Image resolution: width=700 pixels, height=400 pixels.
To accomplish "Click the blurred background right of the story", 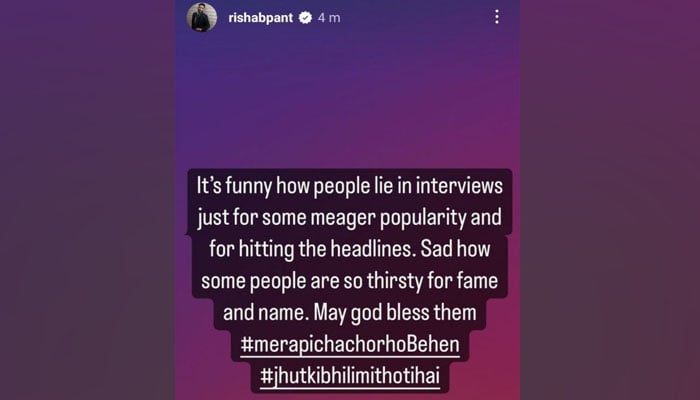I will tap(610, 200).
